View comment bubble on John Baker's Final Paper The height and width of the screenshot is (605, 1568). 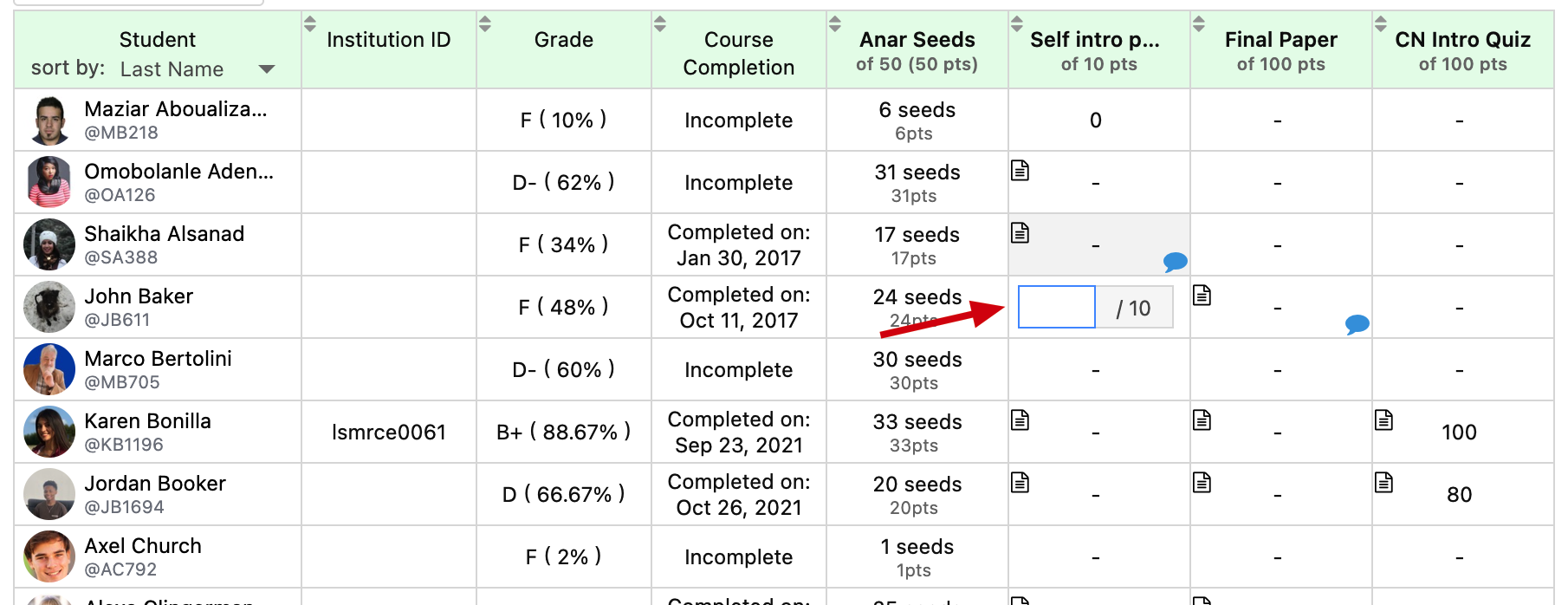(x=1357, y=324)
